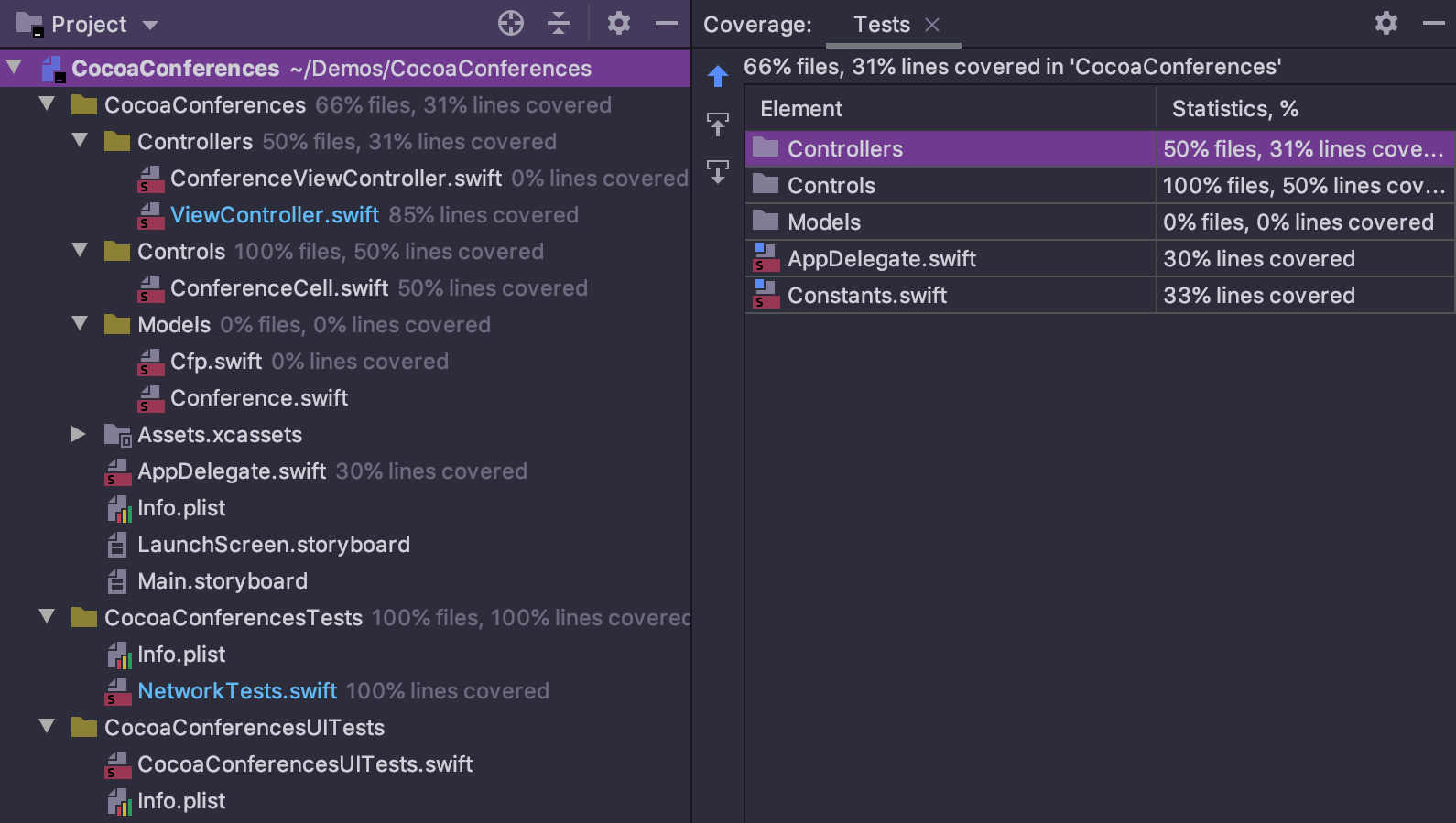Viewport: 1456px width, 823px height.
Task: Select ConferenceCell.swift file
Action: pos(279,288)
